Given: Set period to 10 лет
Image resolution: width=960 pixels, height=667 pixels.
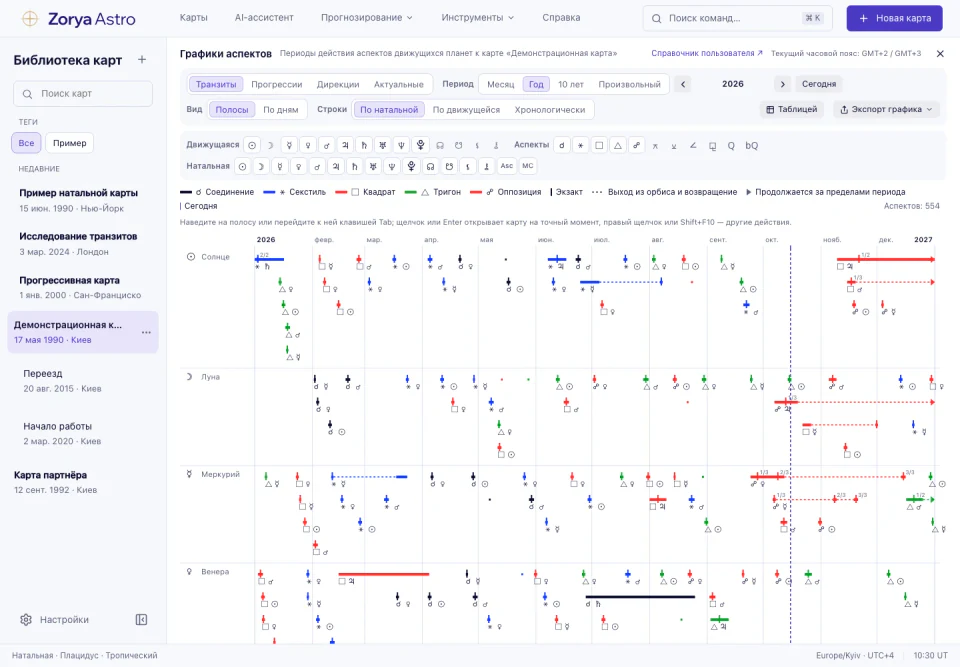Looking at the screenshot, I should click(x=571, y=84).
